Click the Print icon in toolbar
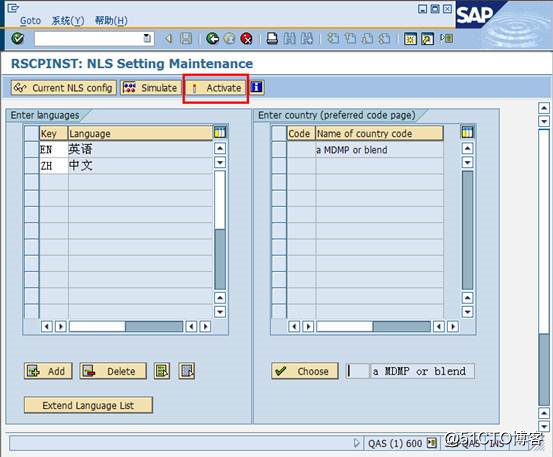The height and width of the screenshot is (457, 553). pos(272,38)
